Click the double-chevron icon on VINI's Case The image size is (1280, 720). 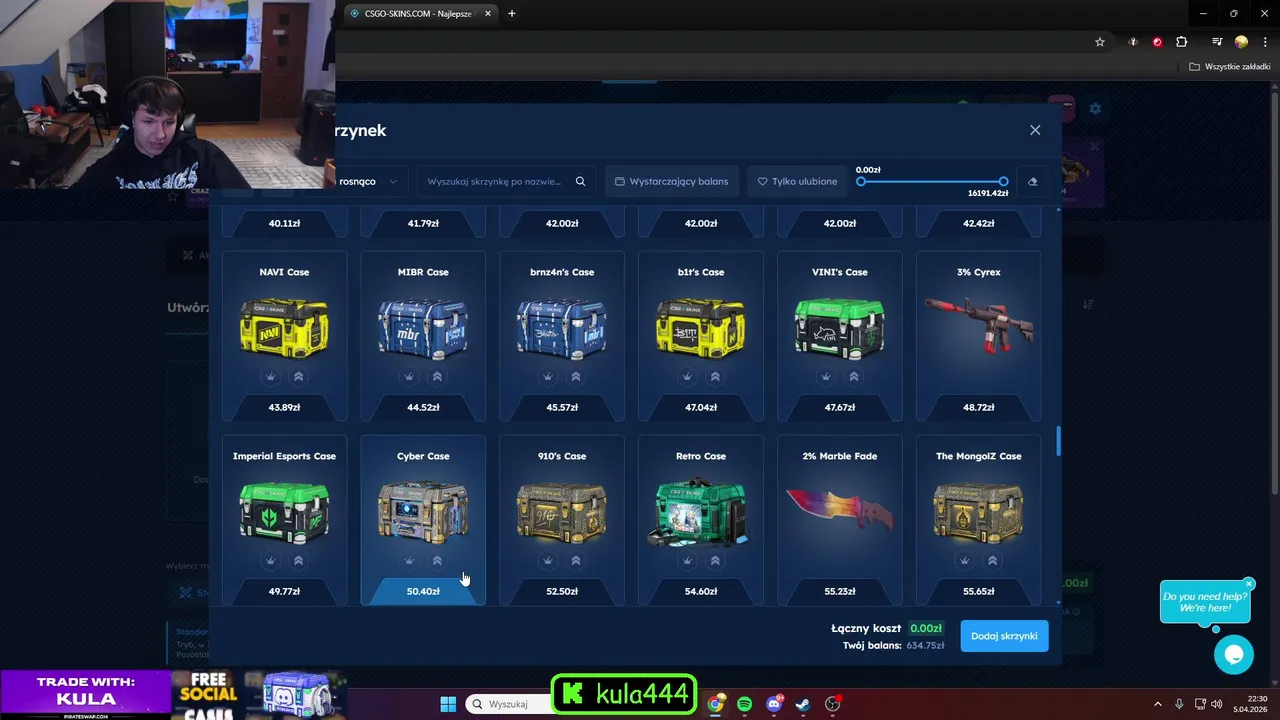click(854, 377)
